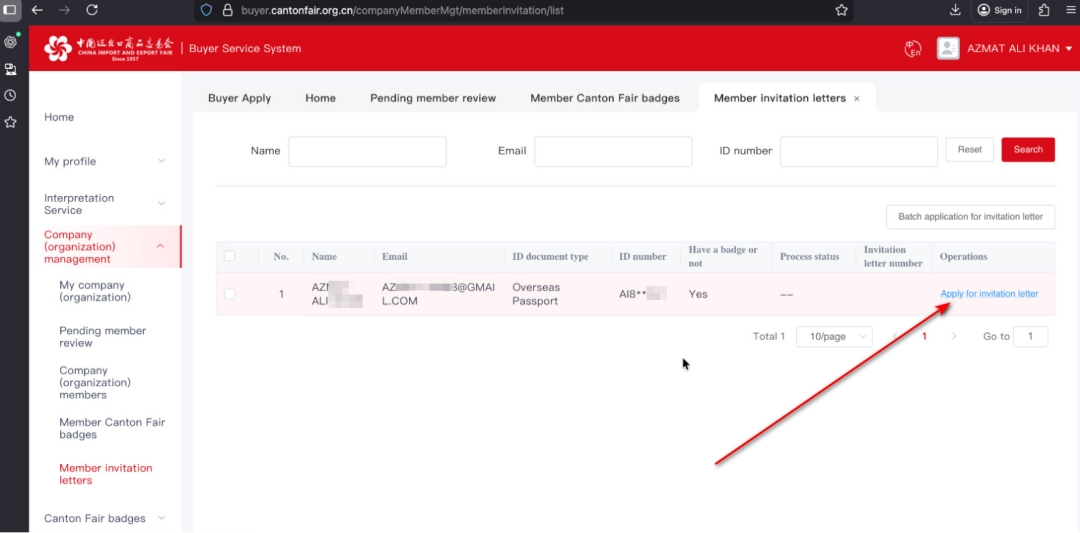Open the 10/page size dropdown
This screenshot has height=533, width=1080.
tap(834, 337)
